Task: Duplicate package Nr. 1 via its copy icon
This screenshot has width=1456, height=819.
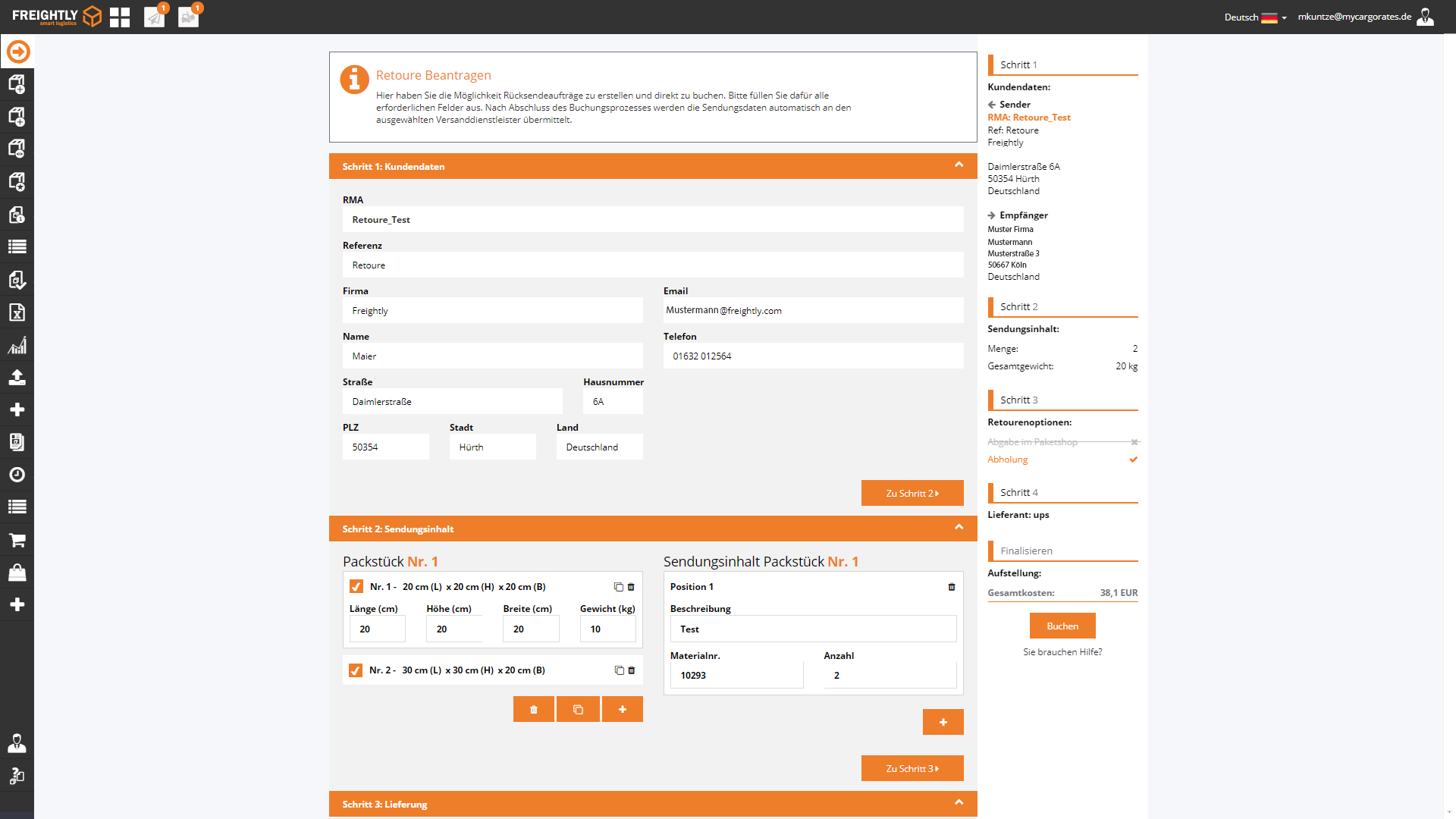Action: [618, 587]
